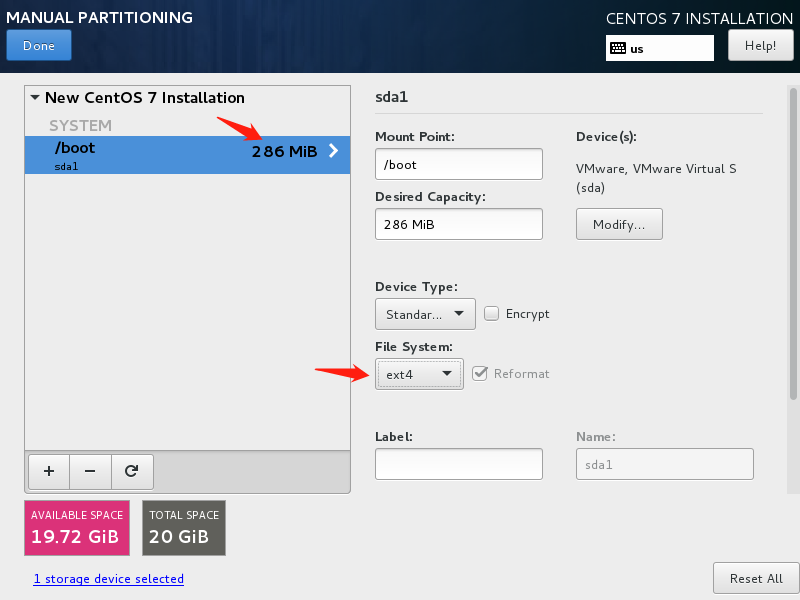Open the ext4 File System dropdown
Image resolution: width=800 pixels, height=600 pixels.
(x=419, y=374)
